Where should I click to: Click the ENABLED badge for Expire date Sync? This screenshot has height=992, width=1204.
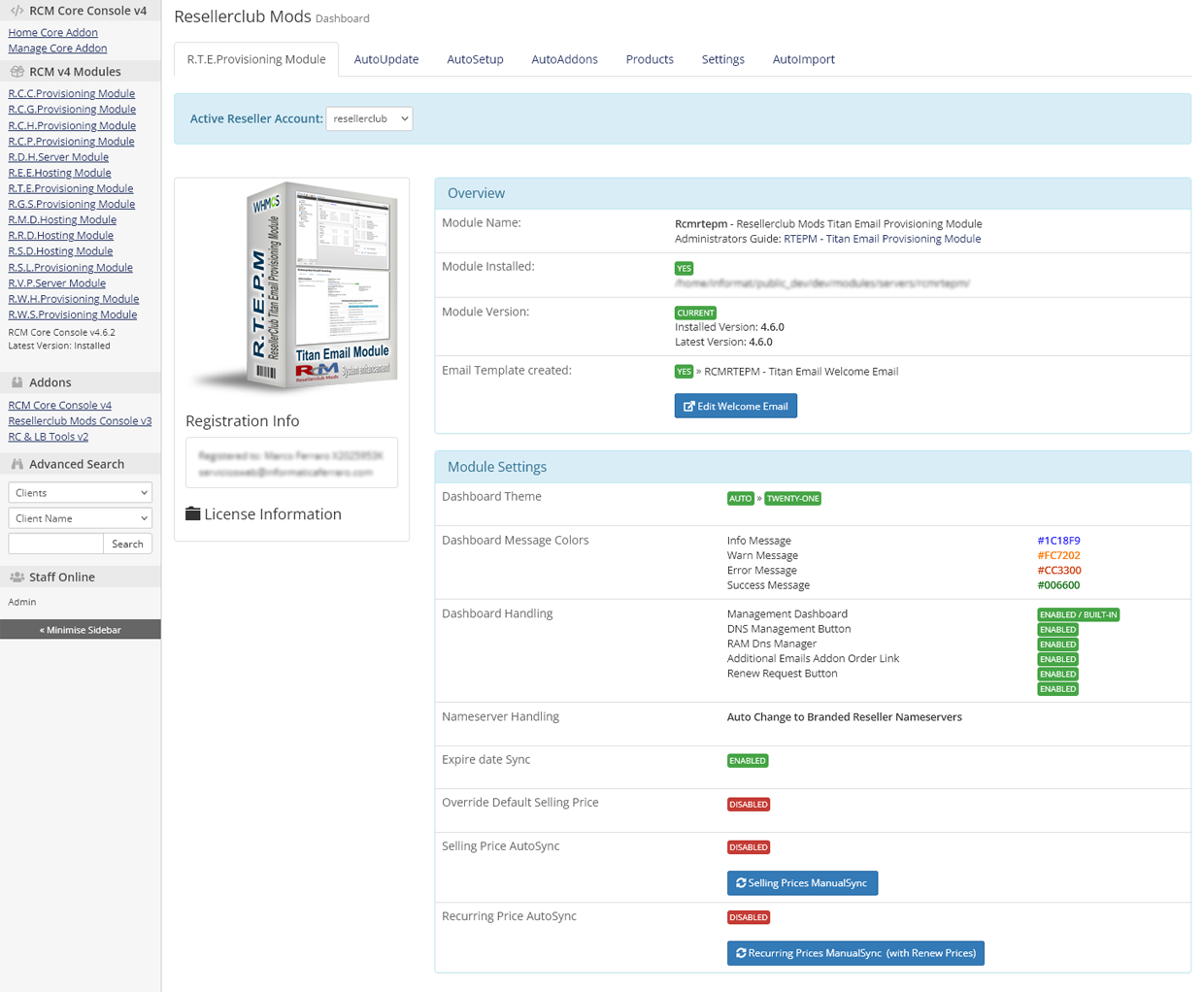point(748,760)
